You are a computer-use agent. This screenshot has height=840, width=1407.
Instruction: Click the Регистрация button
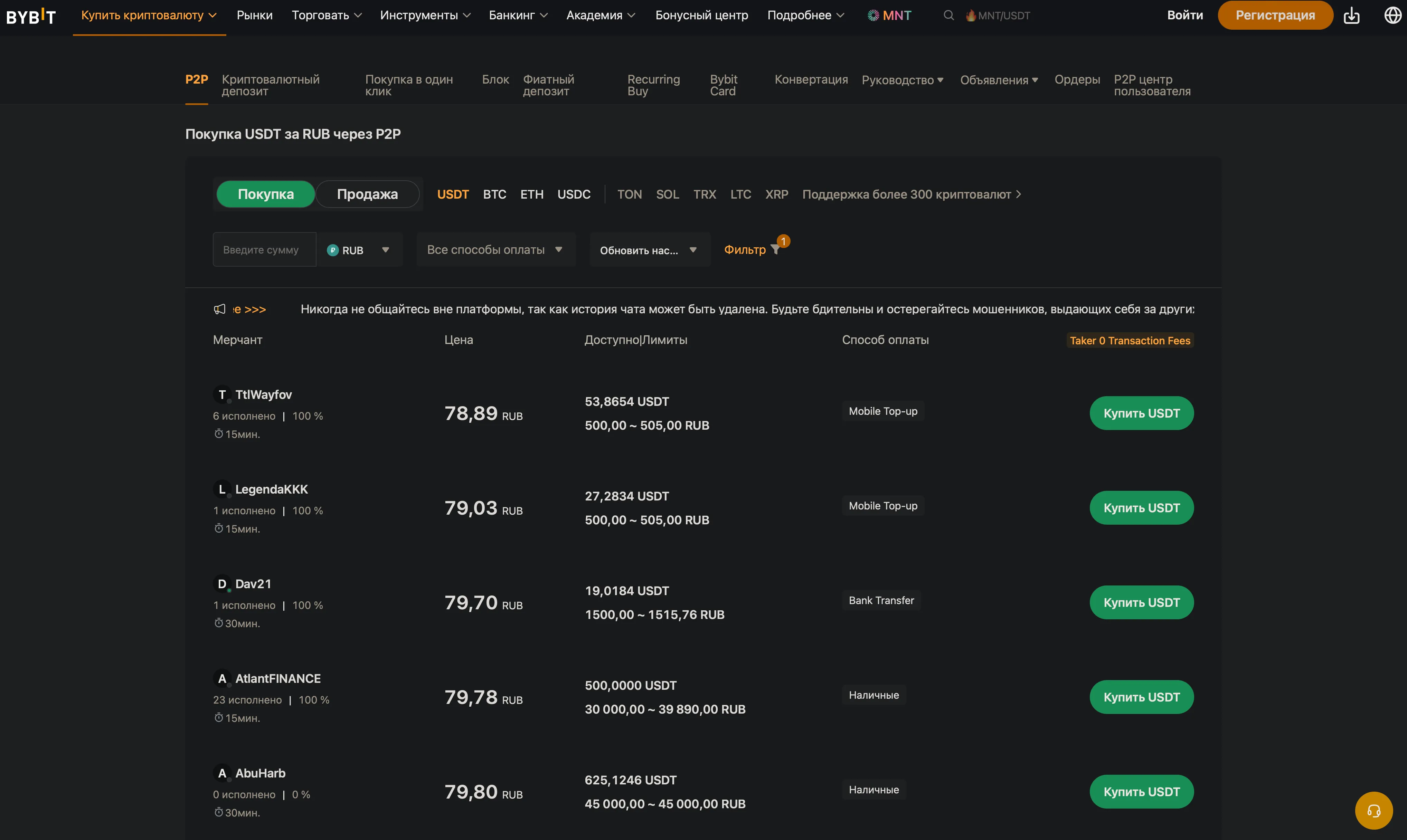(x=1275, y=15)
